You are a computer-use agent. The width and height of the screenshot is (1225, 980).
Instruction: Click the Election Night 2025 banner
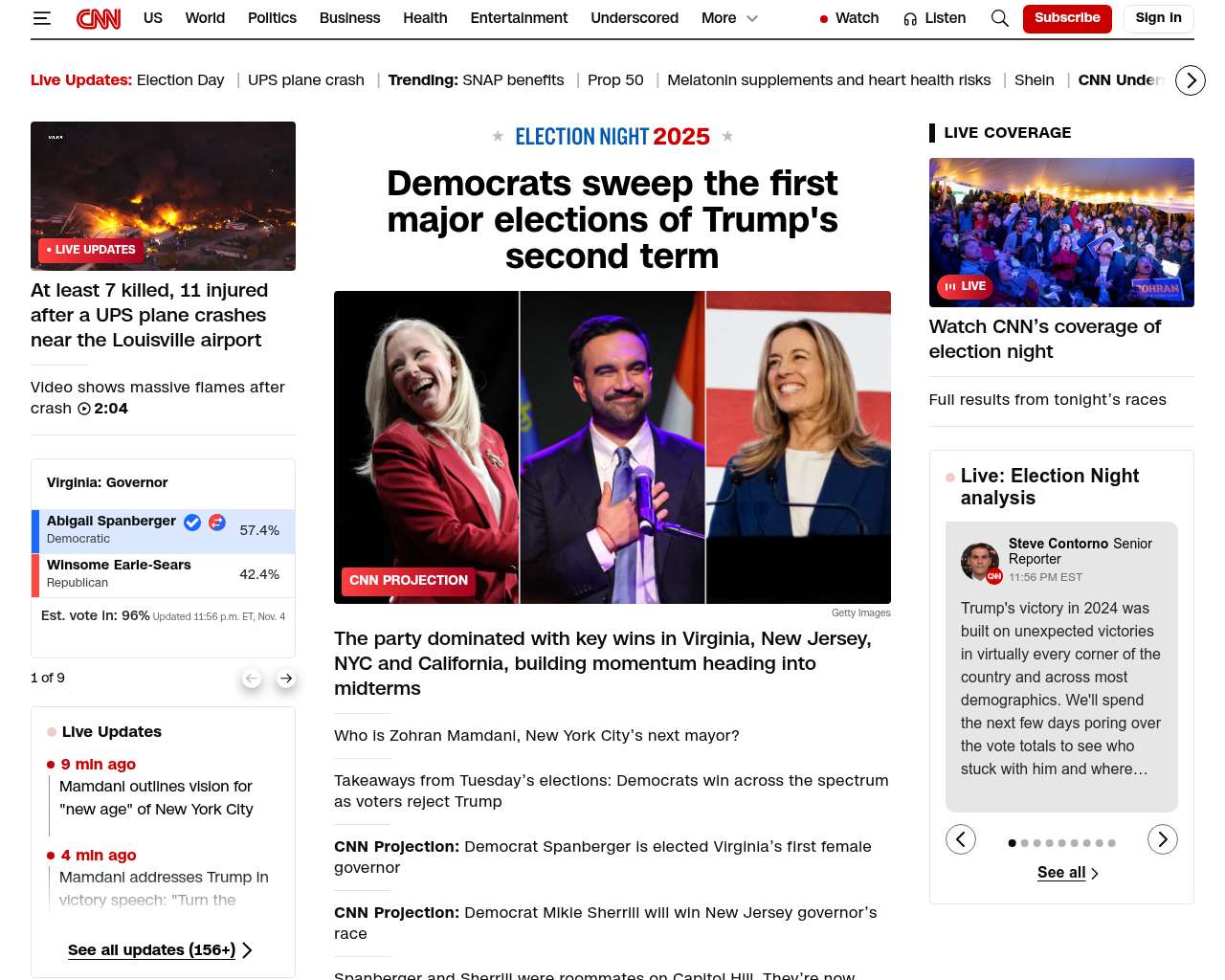(x=612, y=137)
